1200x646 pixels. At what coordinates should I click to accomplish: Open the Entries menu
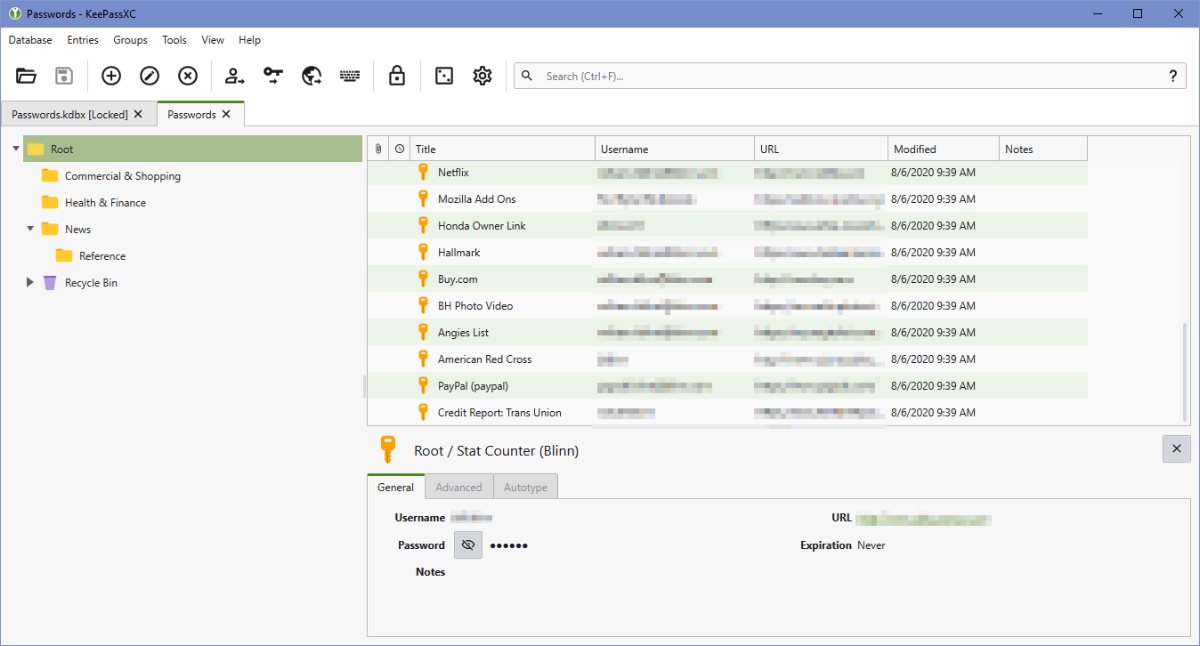pos(83,40)
